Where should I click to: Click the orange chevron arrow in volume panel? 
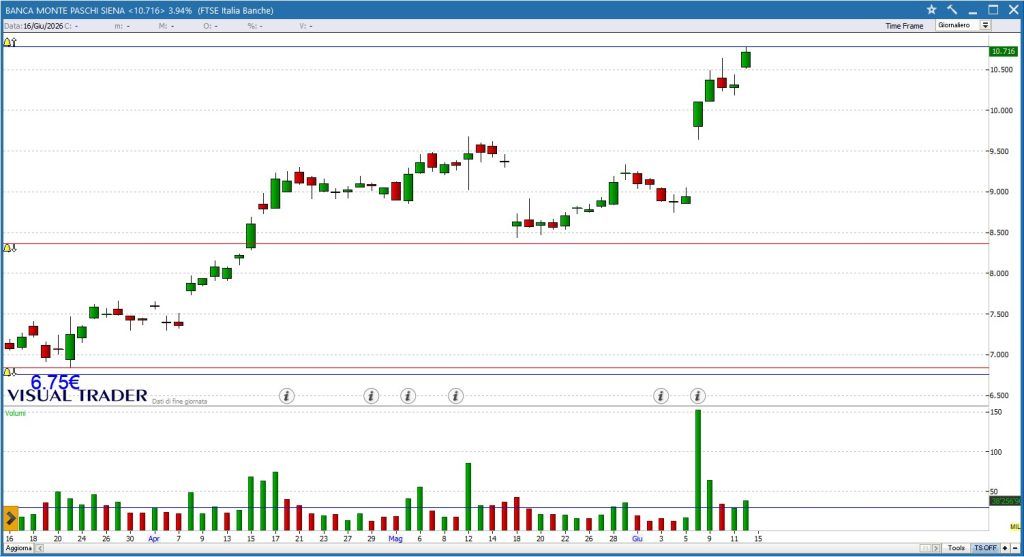point(10,518)
